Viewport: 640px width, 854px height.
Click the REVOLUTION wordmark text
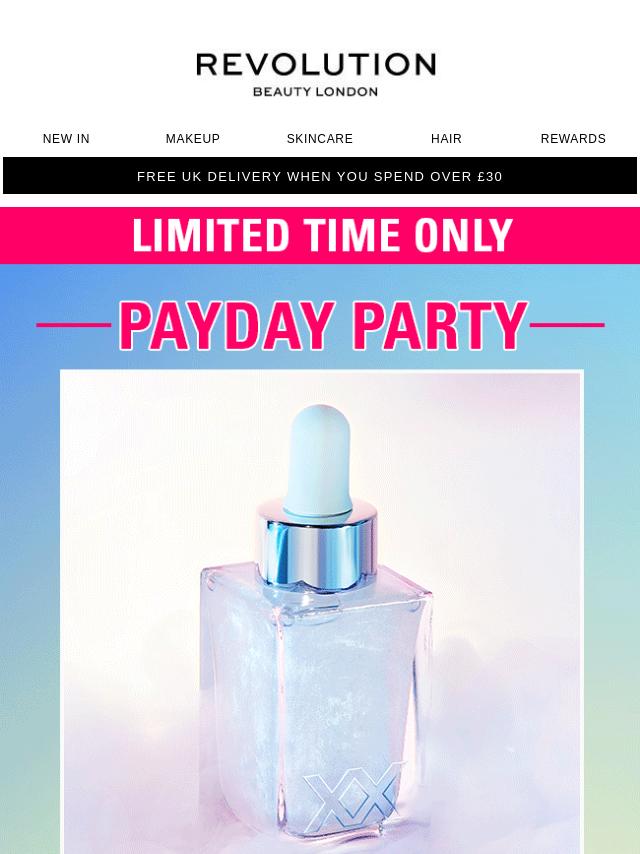(x=316, y=64)
